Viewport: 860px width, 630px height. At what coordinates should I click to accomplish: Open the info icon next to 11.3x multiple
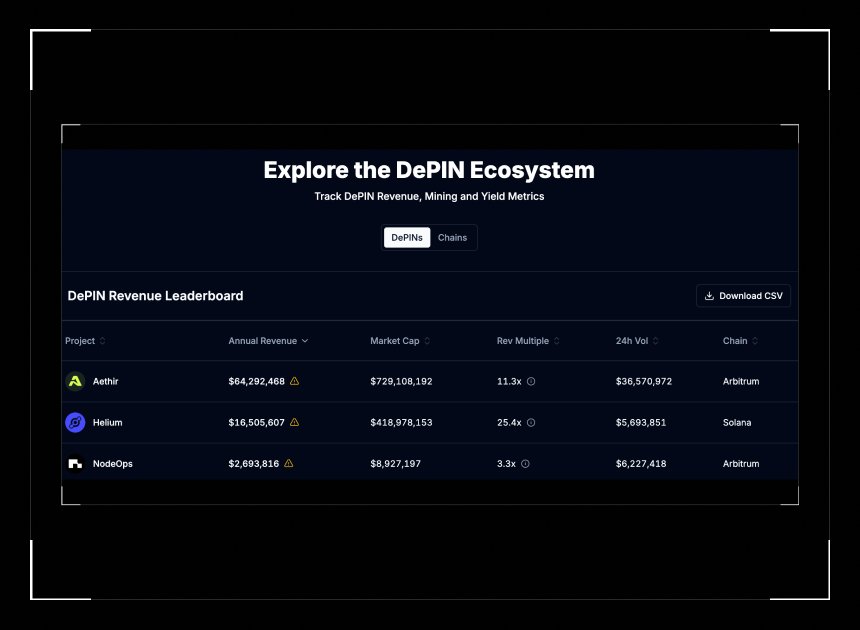531,381
